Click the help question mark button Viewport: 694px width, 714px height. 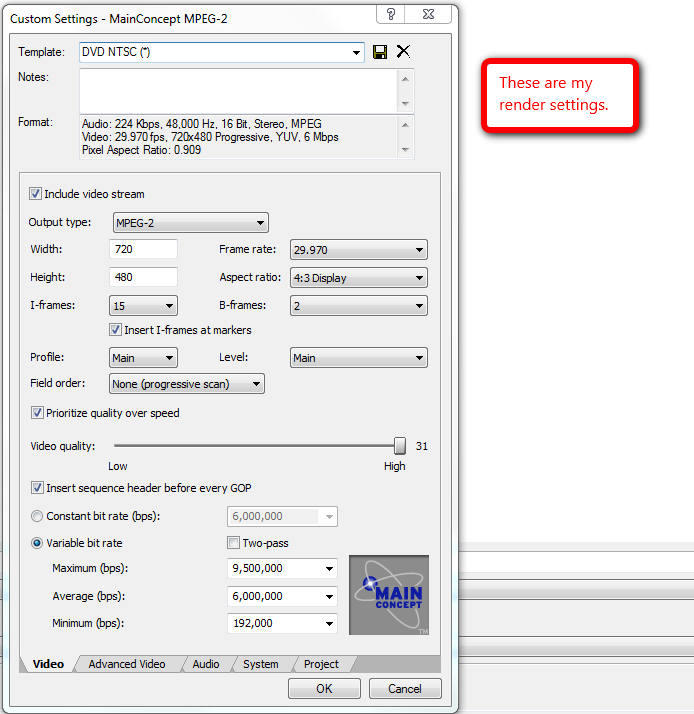pos(391,13)
